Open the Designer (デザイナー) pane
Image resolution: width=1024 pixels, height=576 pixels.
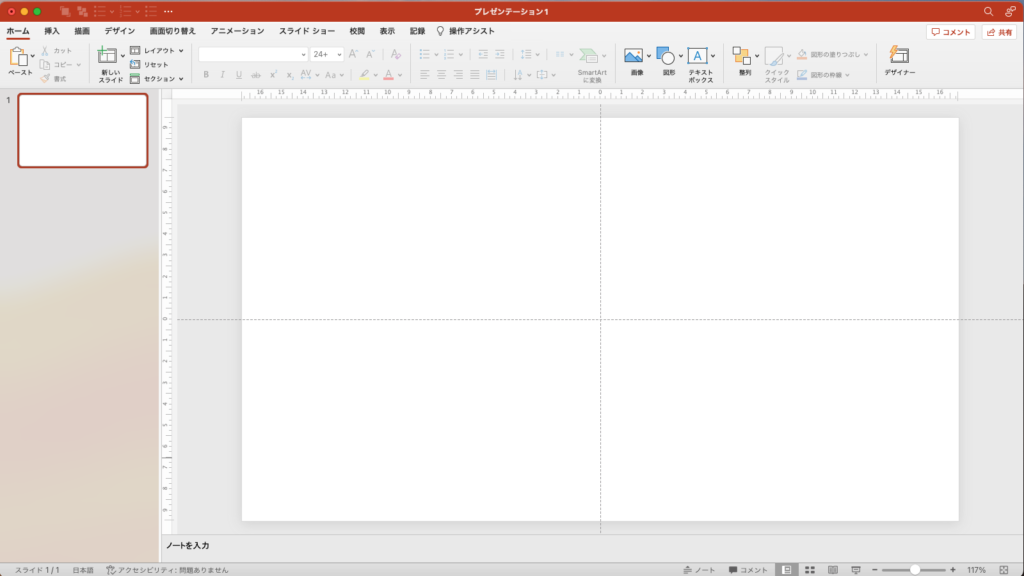tap(899, 57)
